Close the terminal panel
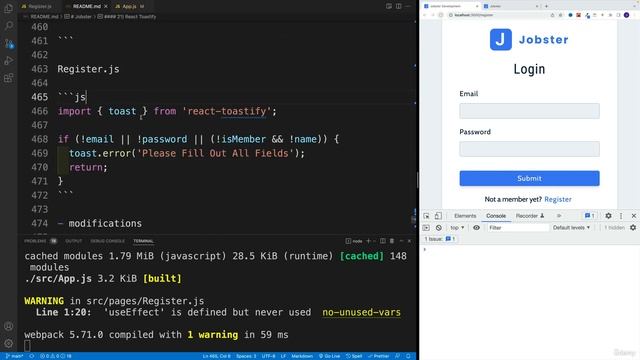 409,241
